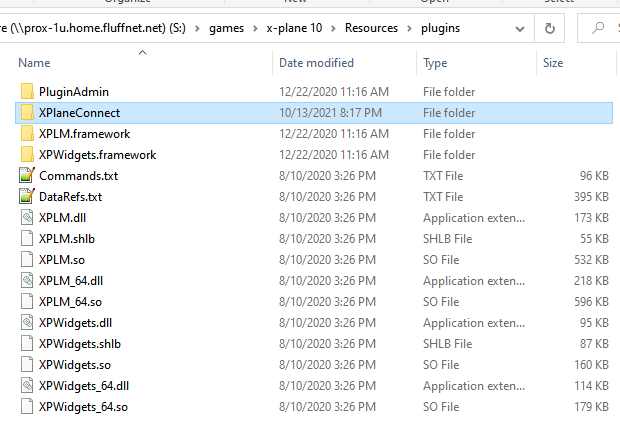Select the XPWidgets.so file name

[75, 365]
